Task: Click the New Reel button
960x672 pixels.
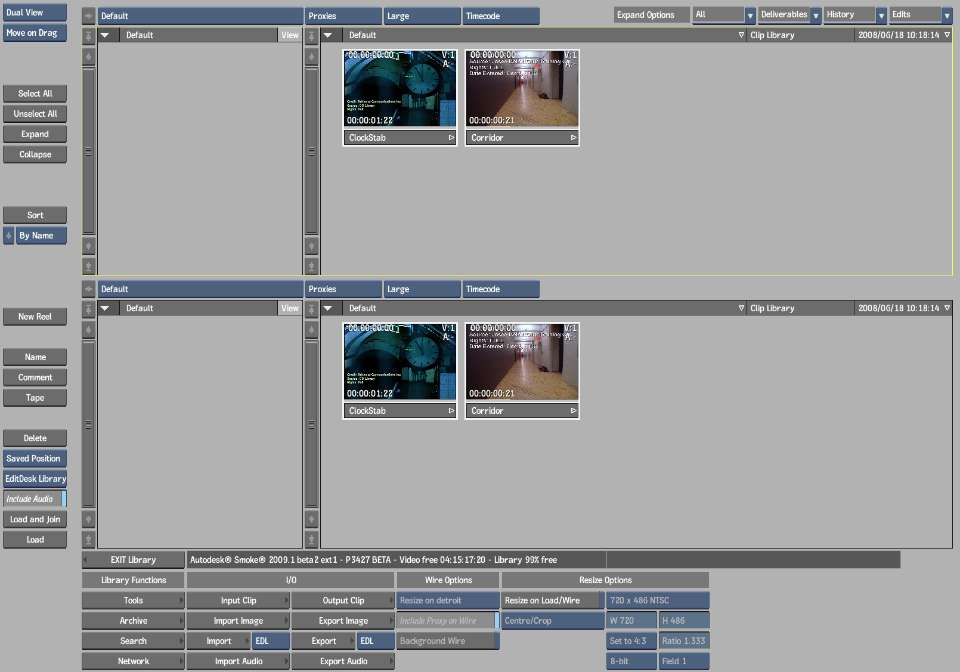Action: [34, 317]
